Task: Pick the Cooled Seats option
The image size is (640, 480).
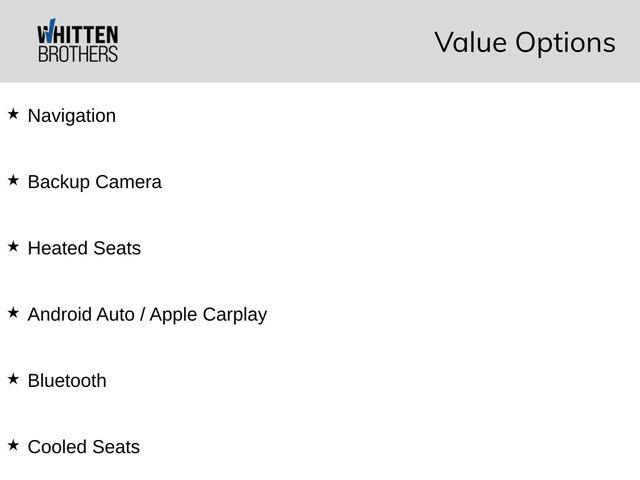Action: pos(84,447)
